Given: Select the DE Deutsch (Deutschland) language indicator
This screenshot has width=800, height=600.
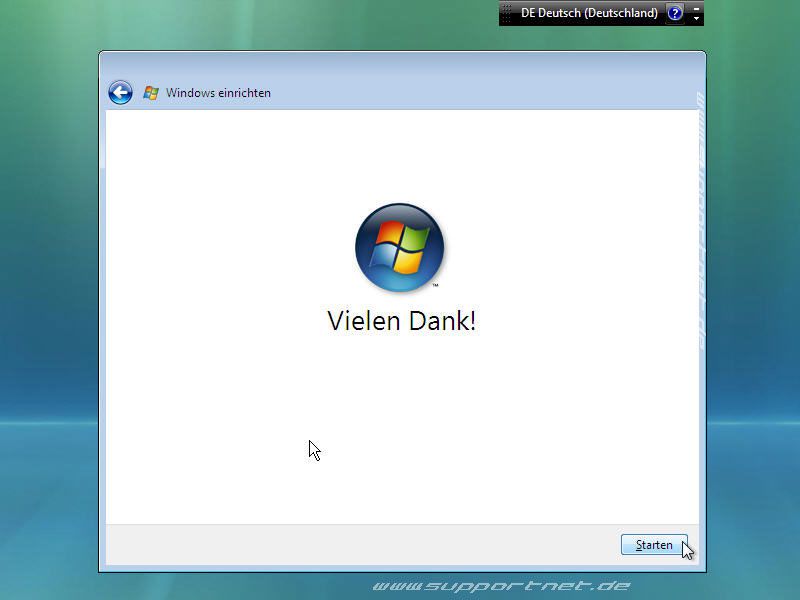Looking at the screenshot, I should pyautogui.click(x=589, y=13).
